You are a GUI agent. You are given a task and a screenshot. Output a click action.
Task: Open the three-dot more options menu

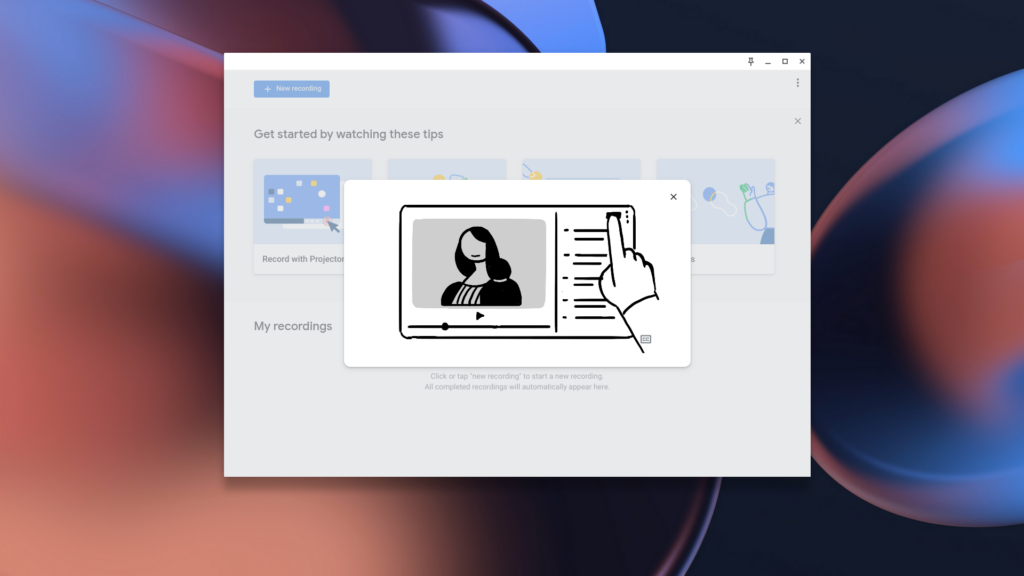[797, 83]
